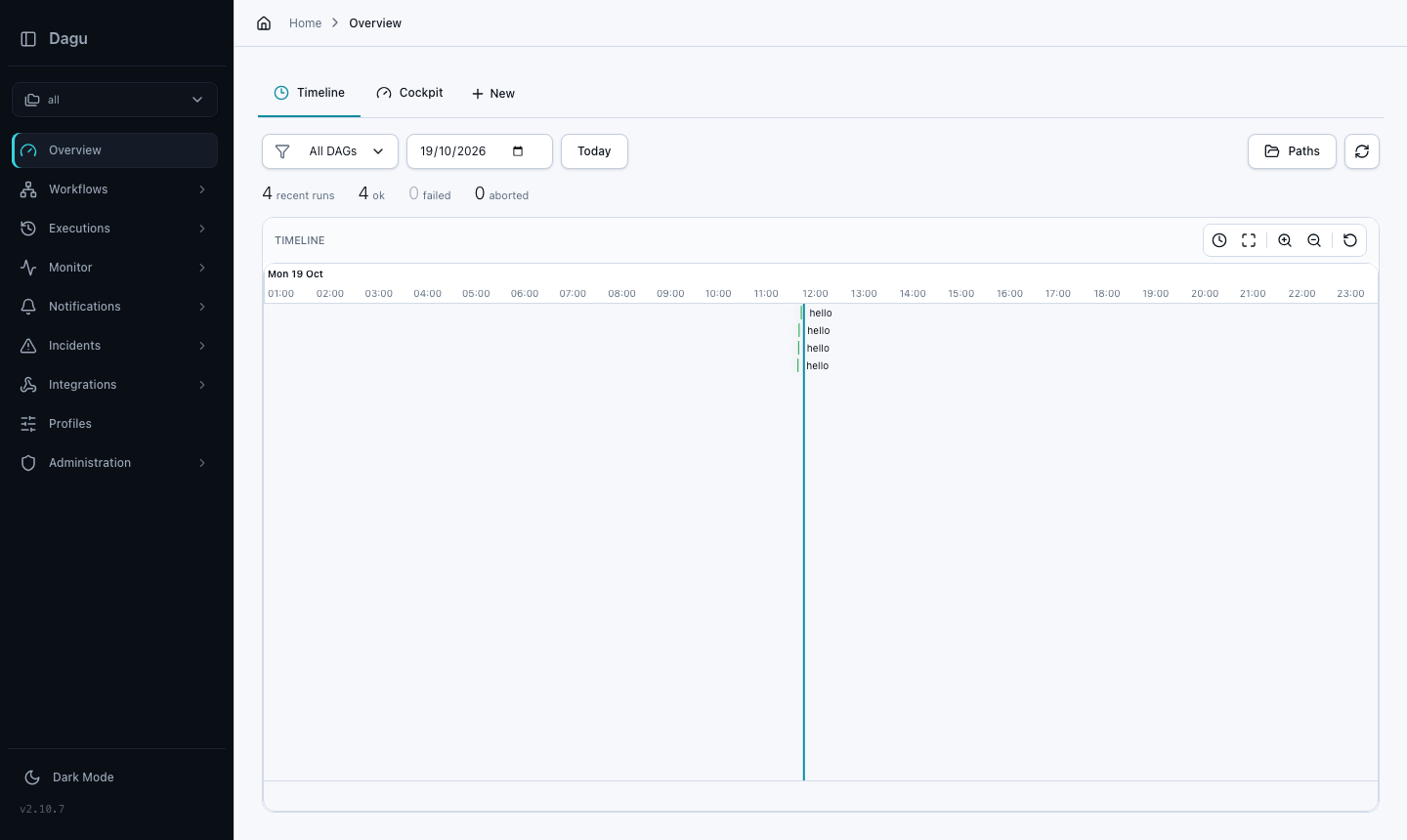Image resolution: width=1407 pixels, height=840 pixels.
Task: Click the Integrations webhook icon
Action: click(x=28, y=385)
